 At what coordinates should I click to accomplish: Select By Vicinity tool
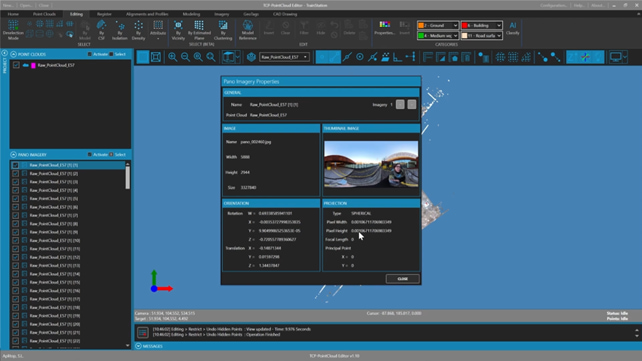click(x=178, y=30)
